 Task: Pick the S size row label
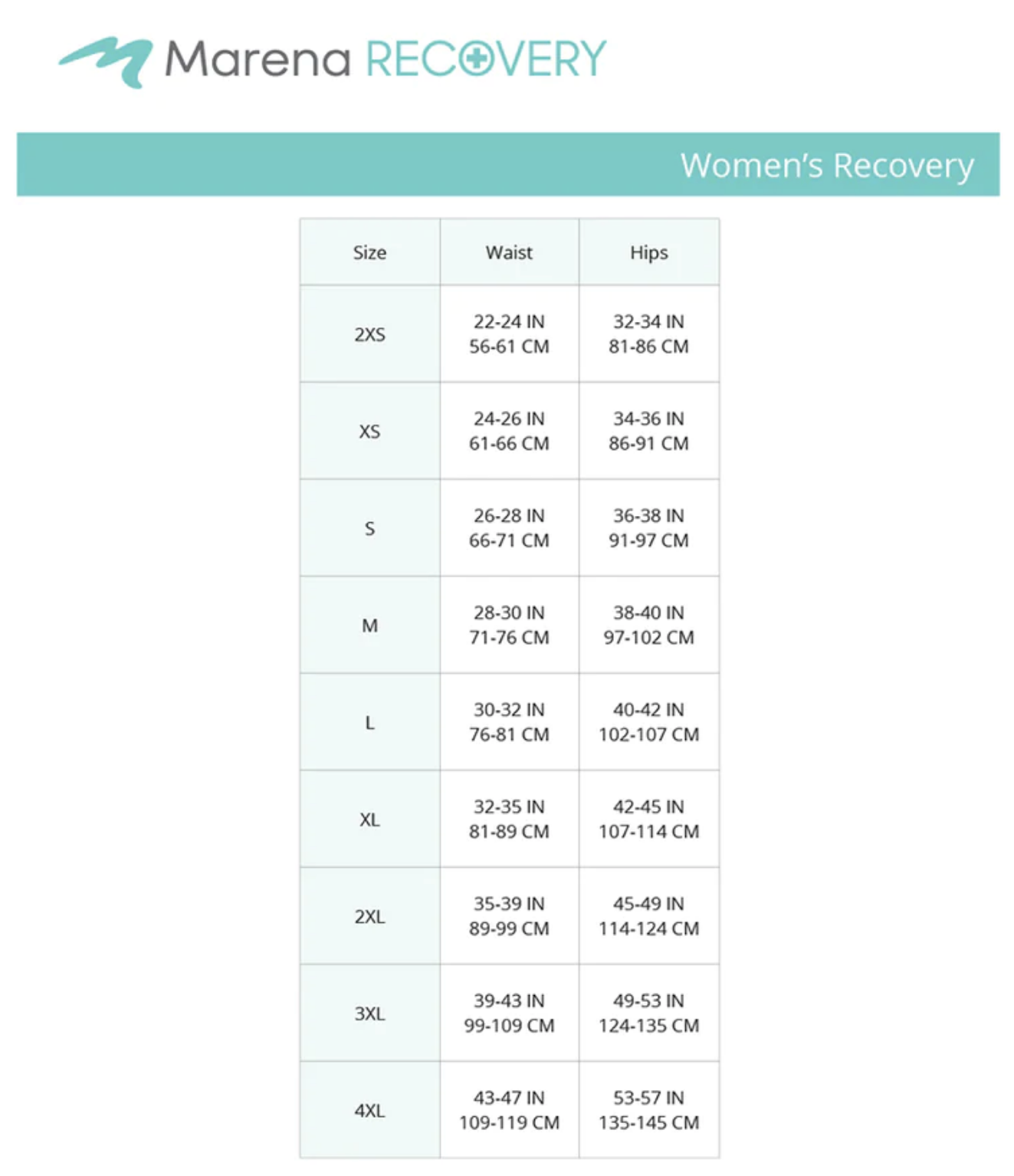click(x=369, y=528)
